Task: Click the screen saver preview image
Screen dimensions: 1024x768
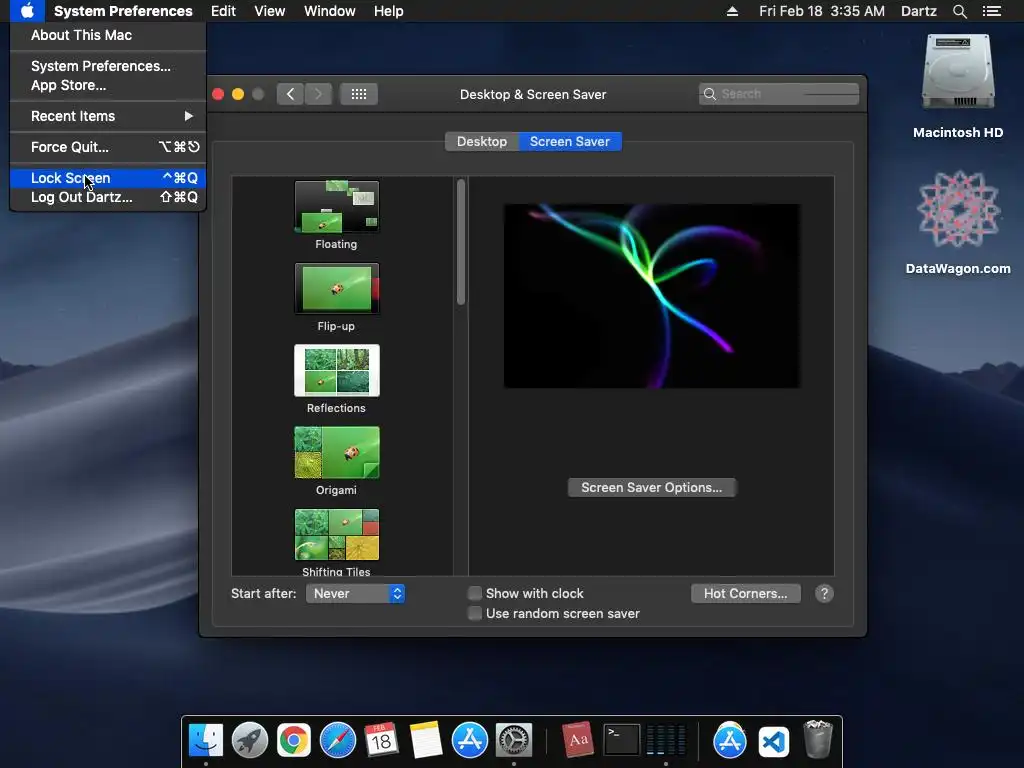Action: 652,296
